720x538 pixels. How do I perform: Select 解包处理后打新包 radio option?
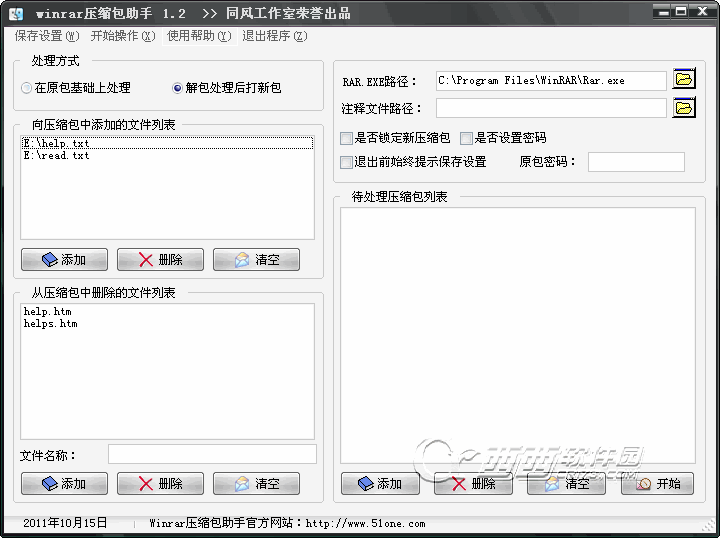227,87
